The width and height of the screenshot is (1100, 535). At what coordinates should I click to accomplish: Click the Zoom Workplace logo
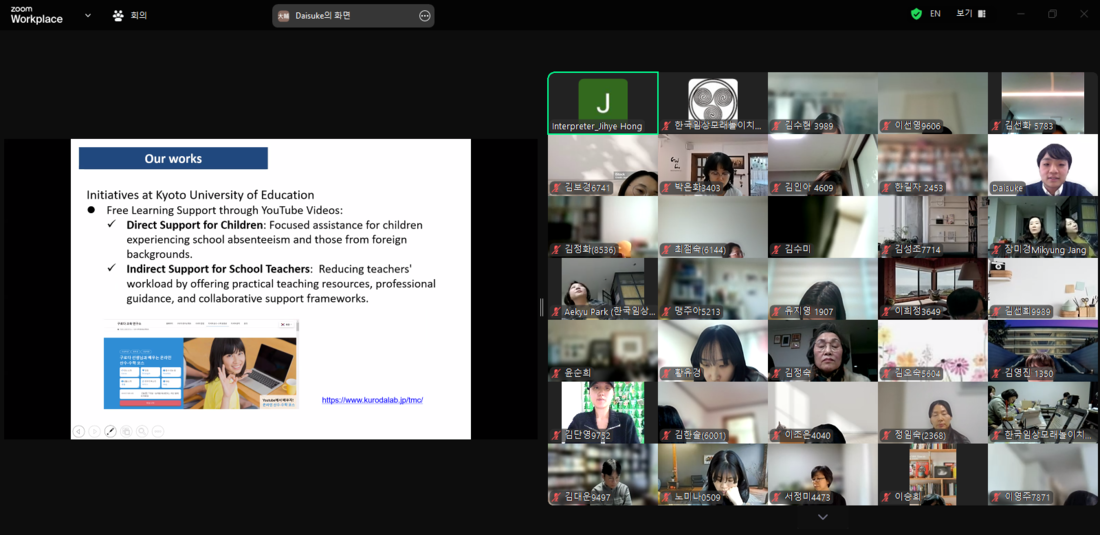point(36,15)
